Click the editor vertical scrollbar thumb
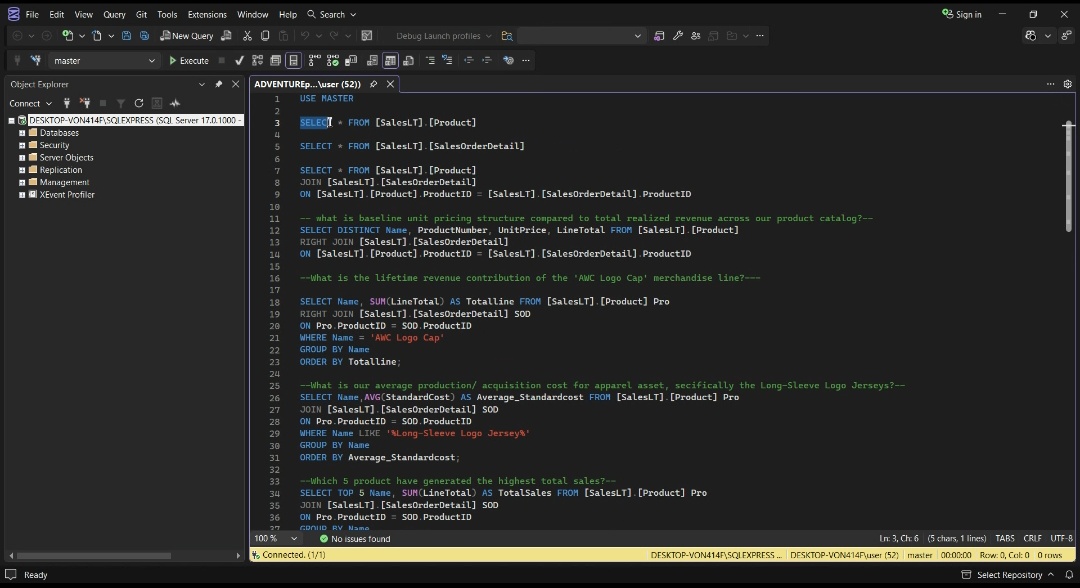1080x588 pixels. click(x=1068, y=176)
